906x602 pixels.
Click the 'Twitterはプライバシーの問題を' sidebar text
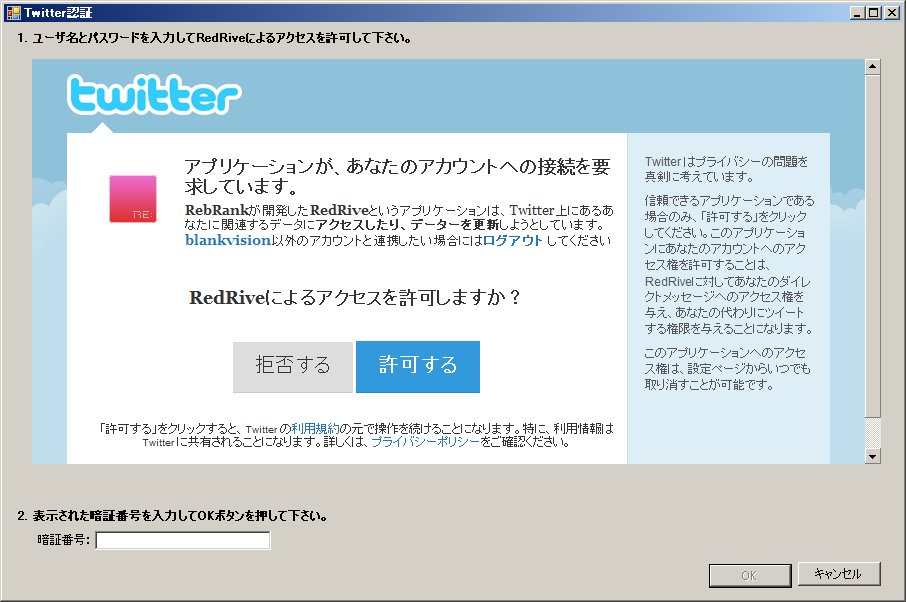tap(726, 162)
